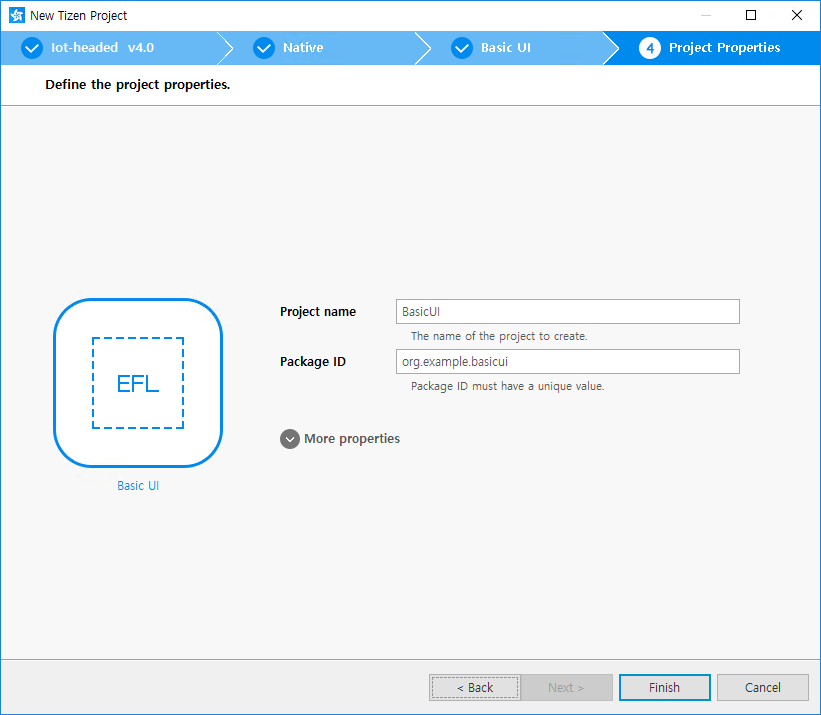Viewport: 821px width, 715px height.
Task: Return to the Native wizard step
Action: tap(303, 48)
